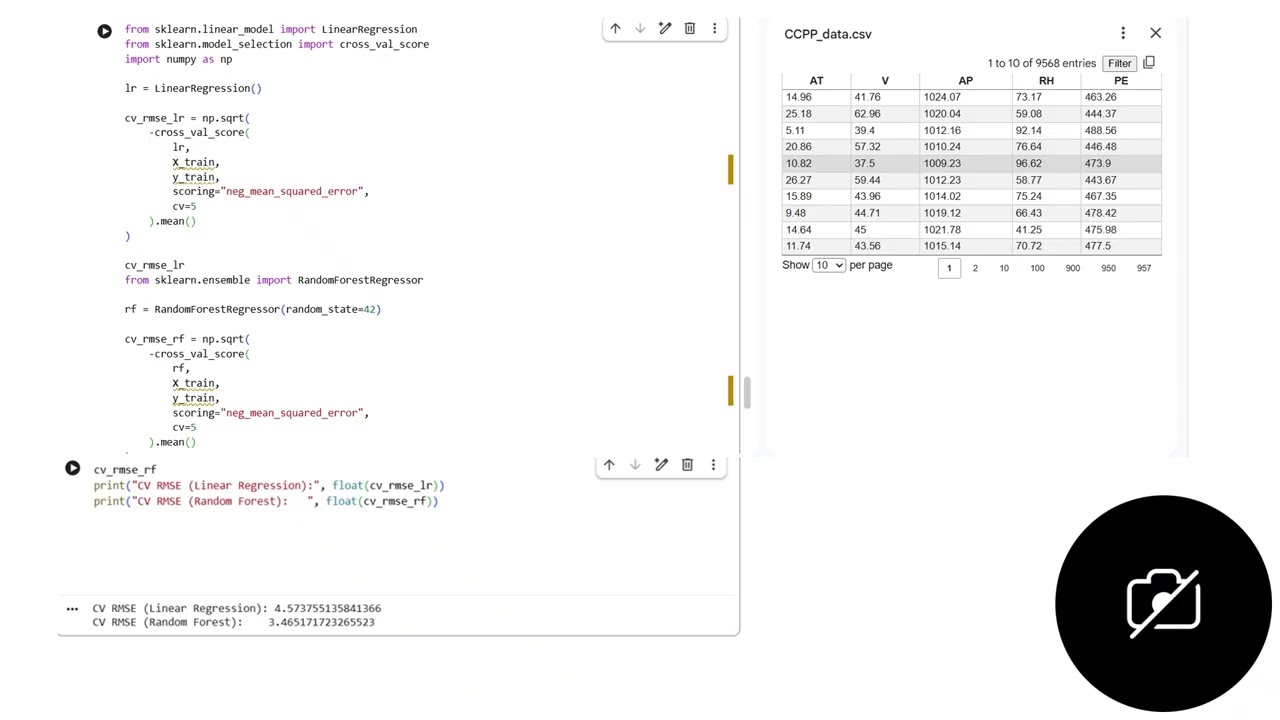The height and width of the screenshot is (720, 1280).
Task: Click the Linear Regression RMSE output line
Action: [236, 608]
